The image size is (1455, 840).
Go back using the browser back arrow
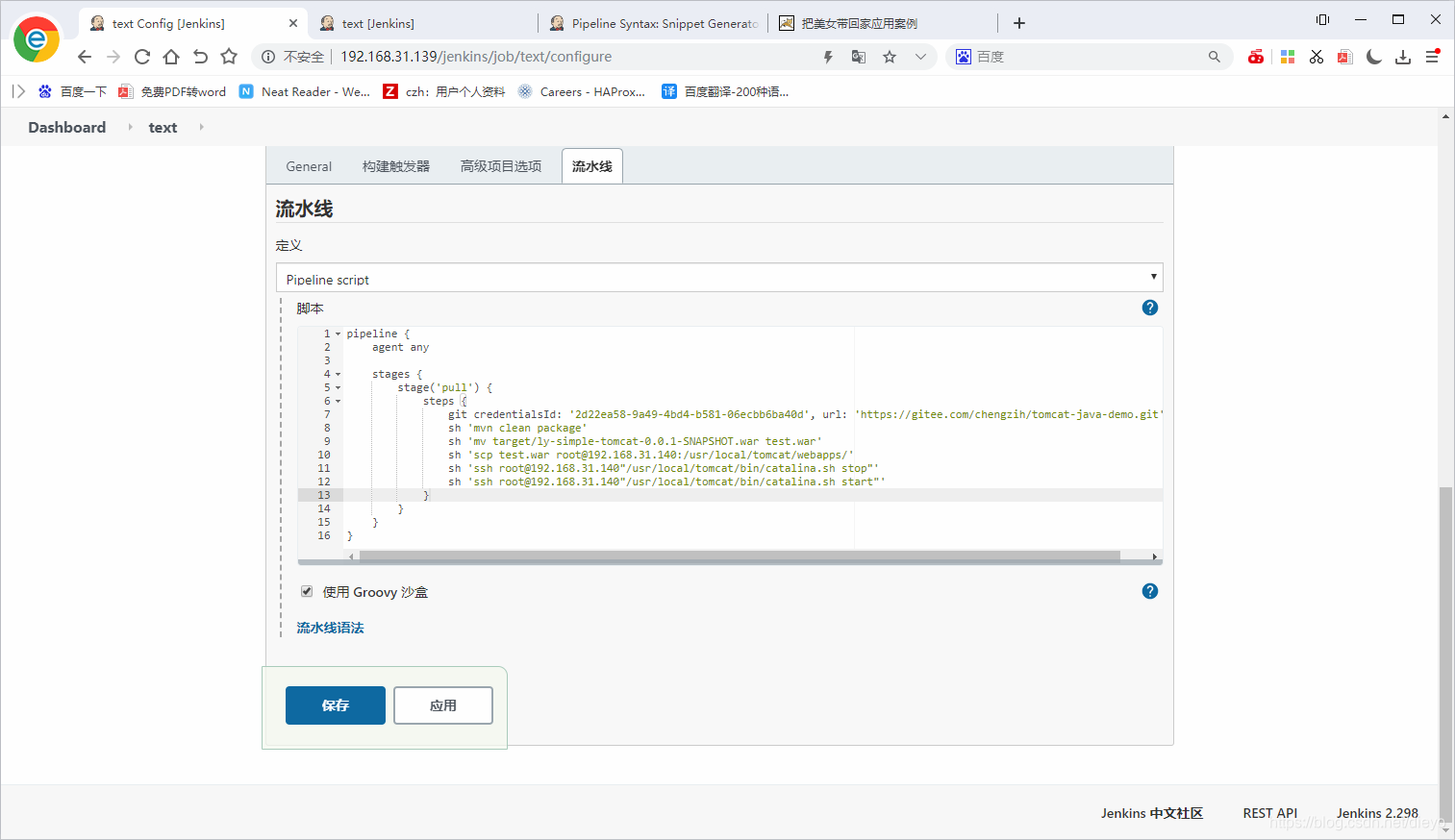85,57
